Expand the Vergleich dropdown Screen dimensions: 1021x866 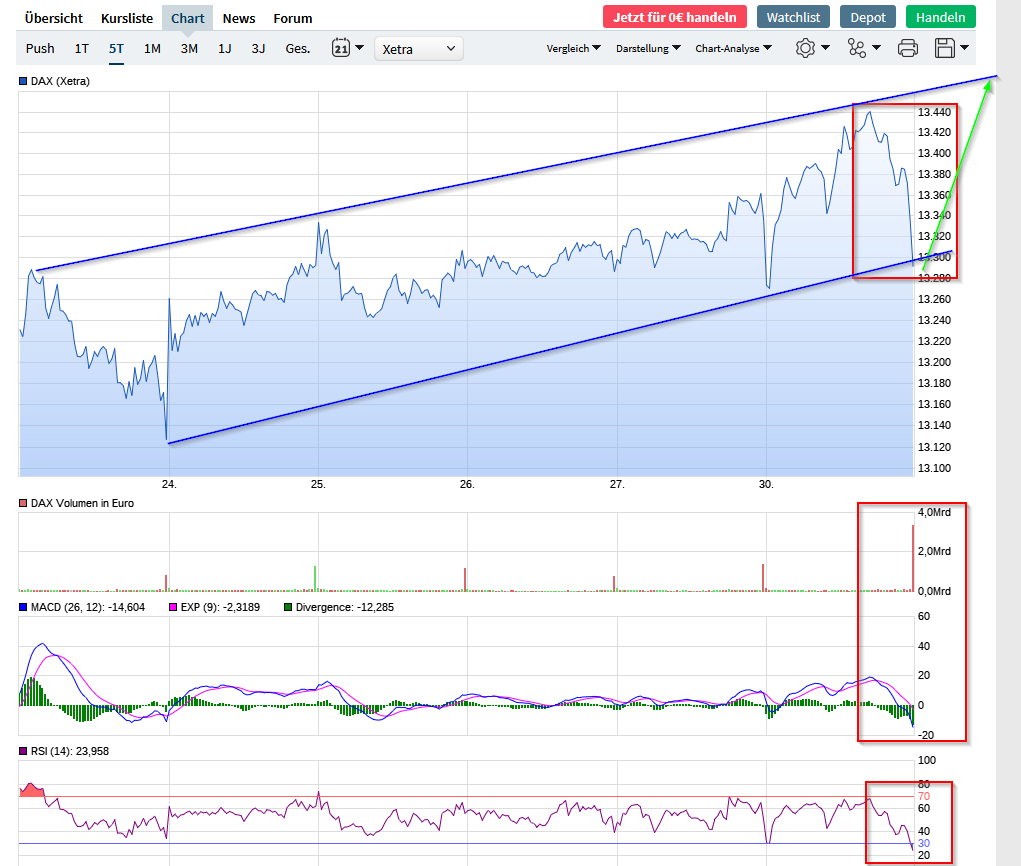573,48
